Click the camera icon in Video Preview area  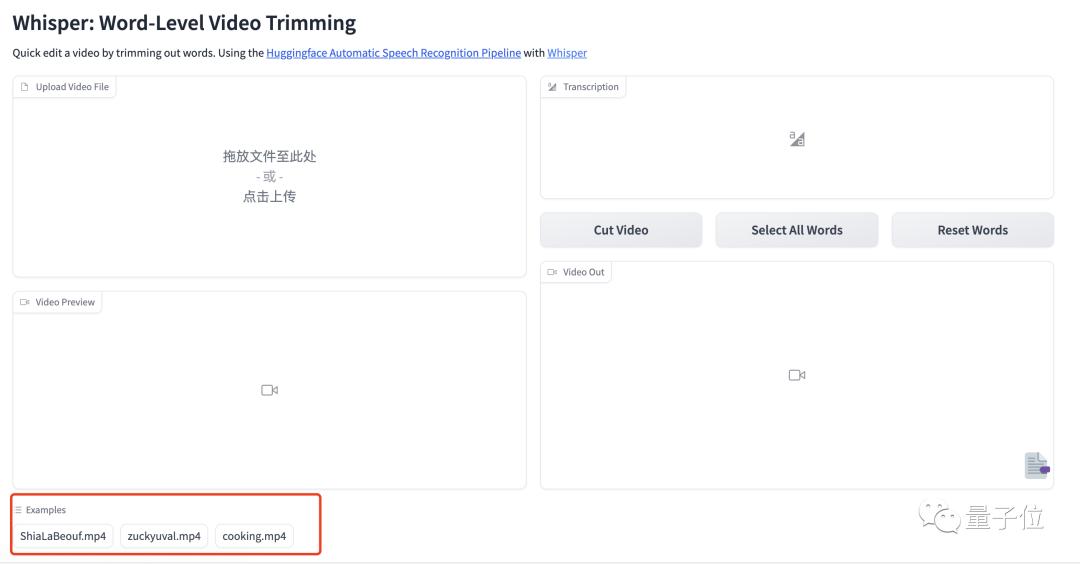click(269, 390)
